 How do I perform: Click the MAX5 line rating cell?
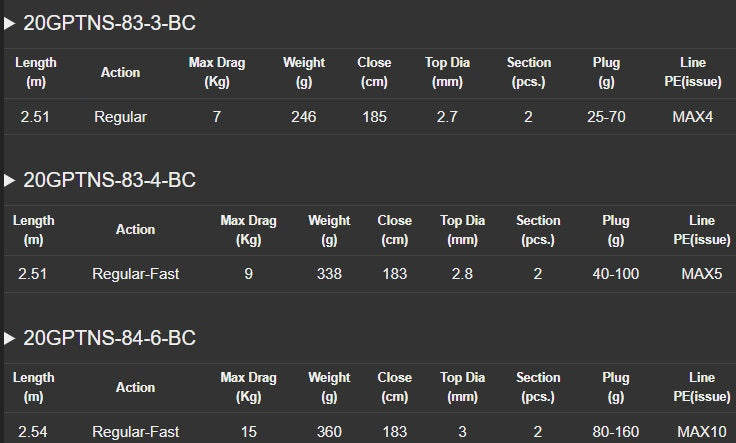(x=702, y=274)
